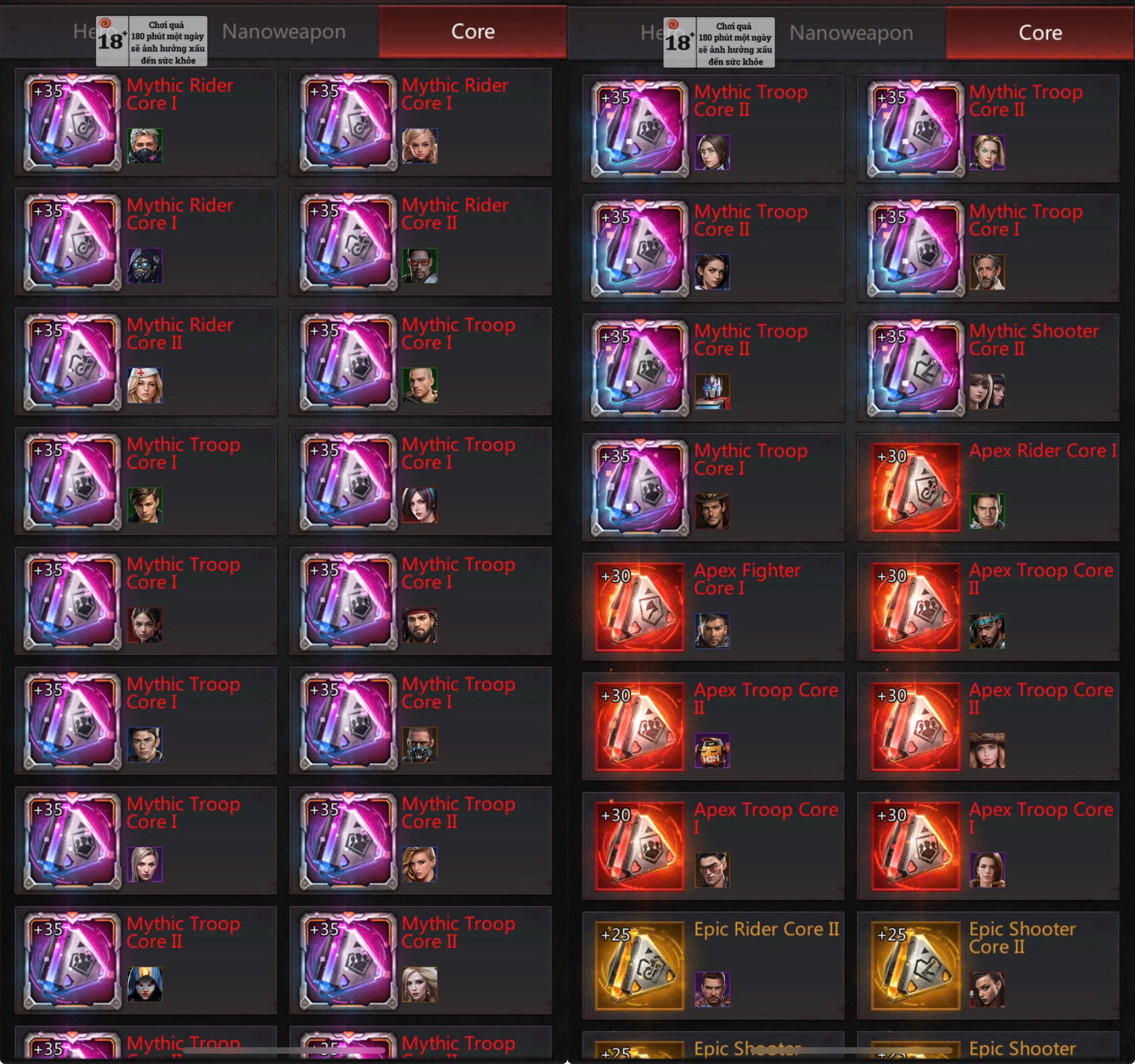This screenshot has height=1064, width=1135.
Task: Open the Mythic Rider Core II entry with sunglasses hero
Action: [421, 242]
